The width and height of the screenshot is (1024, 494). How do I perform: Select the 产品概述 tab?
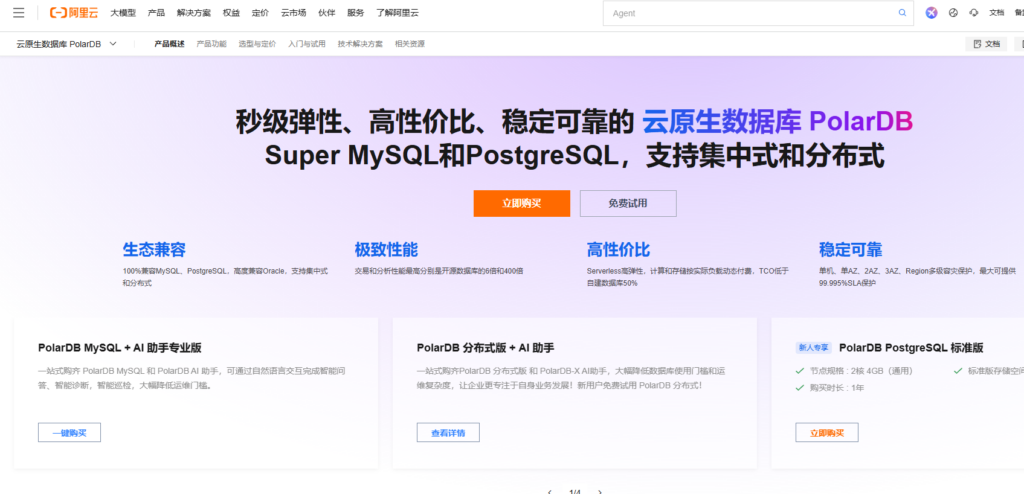tap(169, 44)
